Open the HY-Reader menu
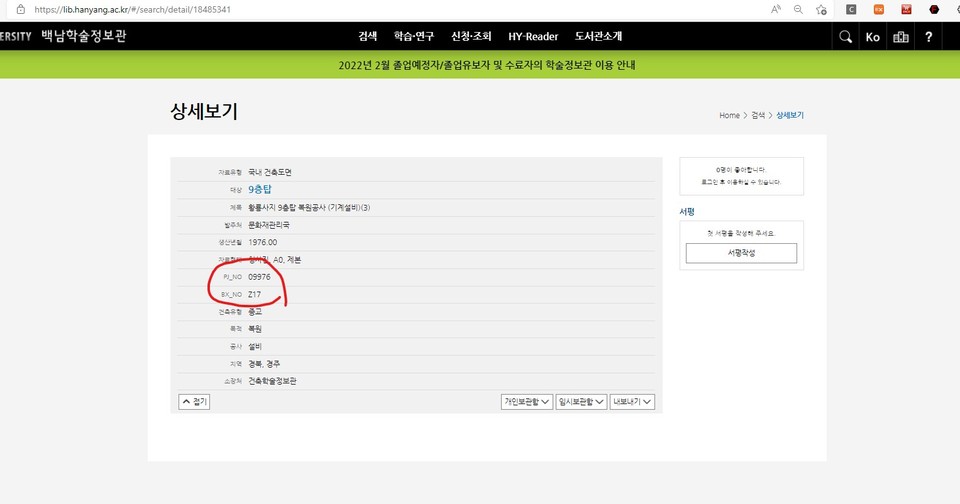 click(533, 36)
